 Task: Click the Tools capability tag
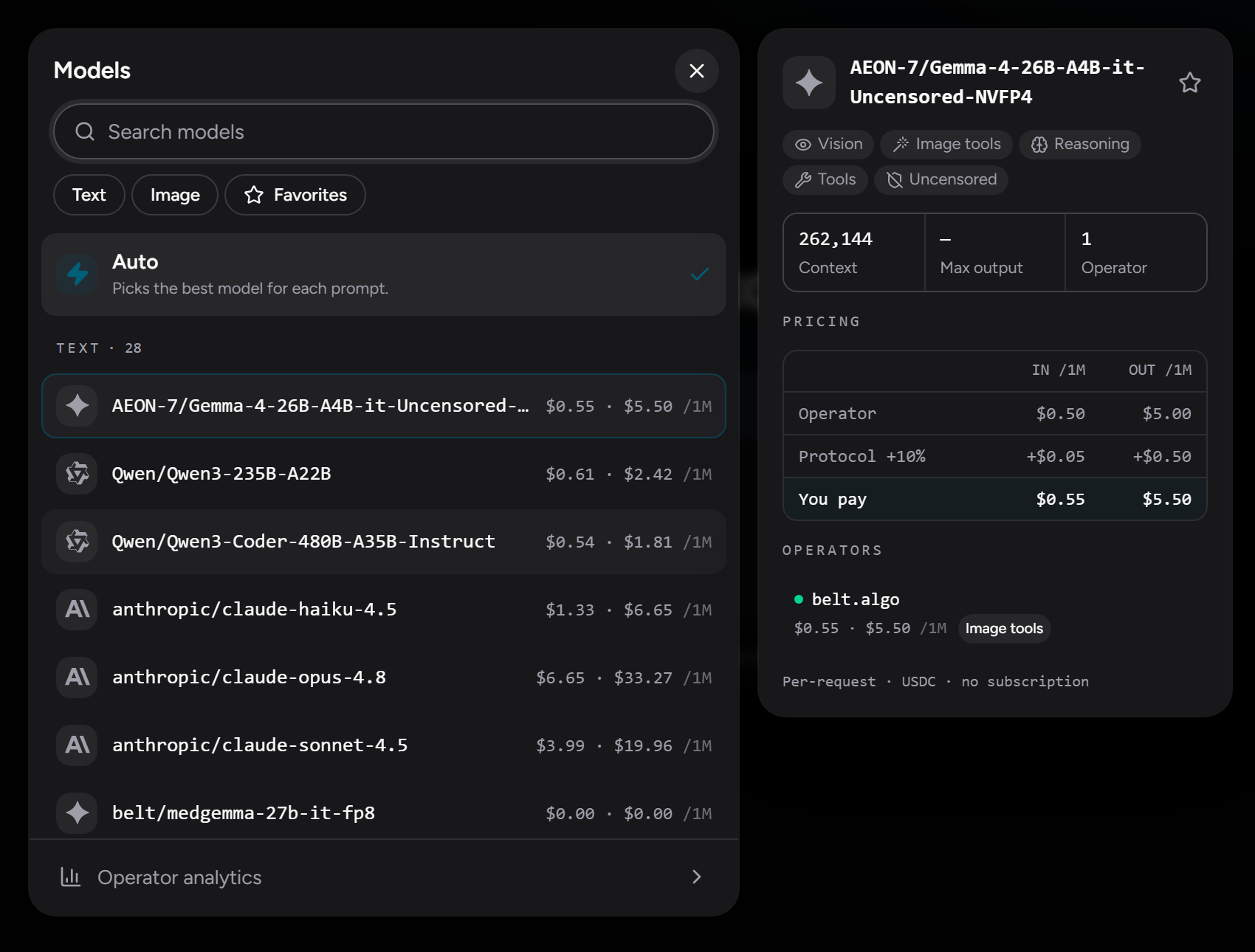click(825, 179)
